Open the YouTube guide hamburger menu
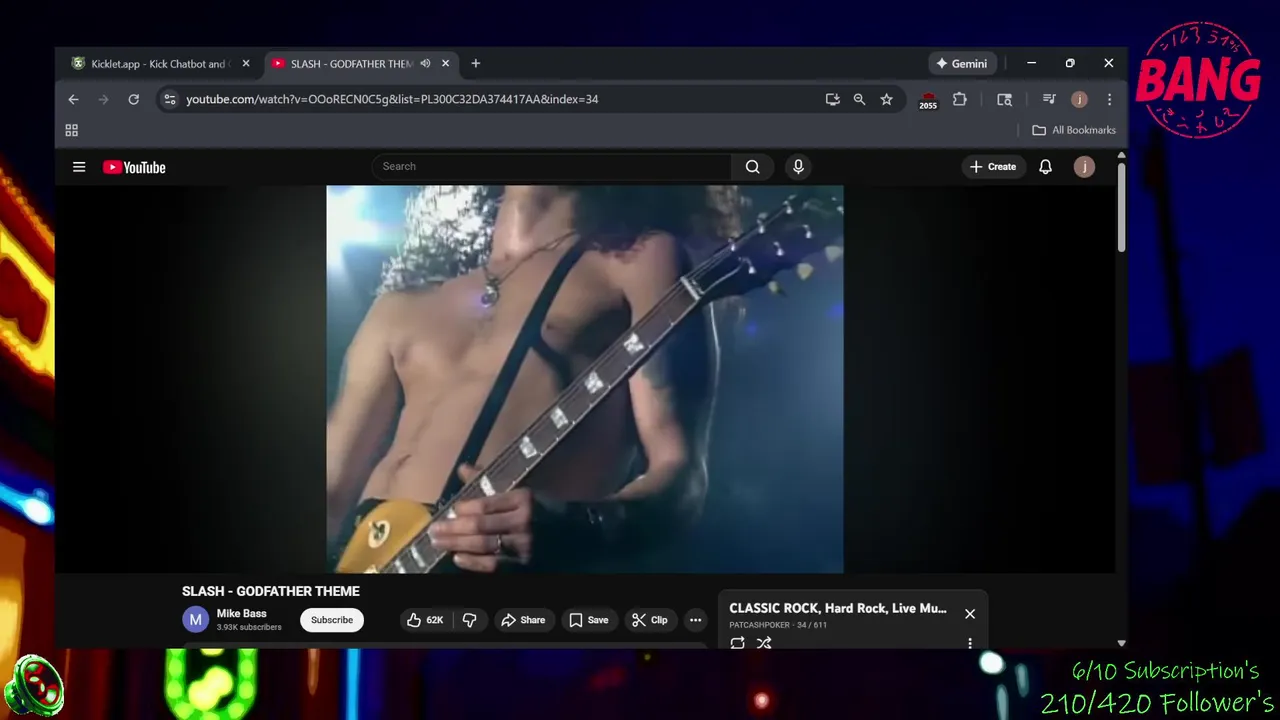 (x=79, y=167)
